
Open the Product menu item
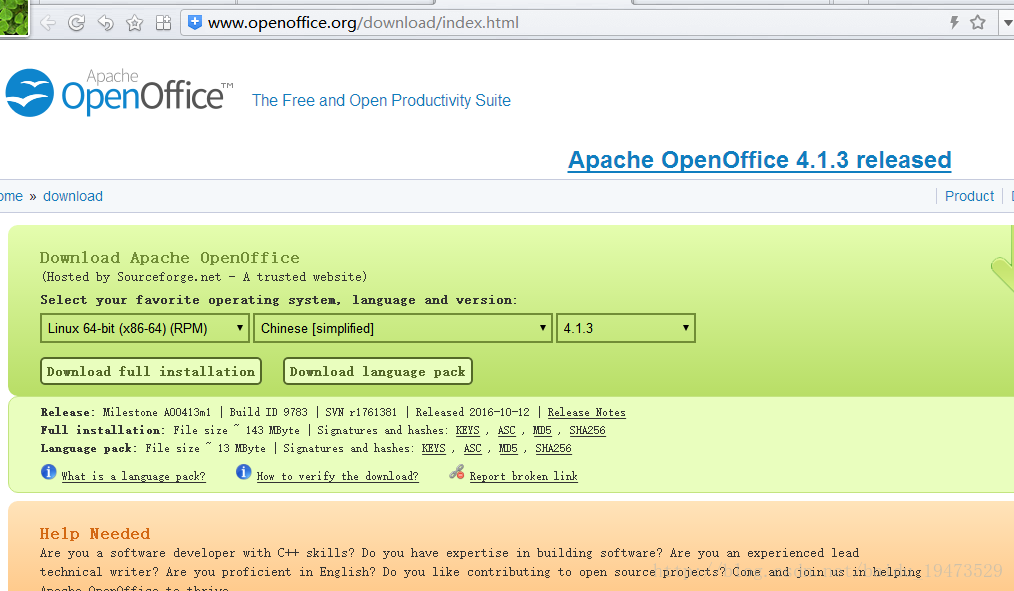point(969,196)
